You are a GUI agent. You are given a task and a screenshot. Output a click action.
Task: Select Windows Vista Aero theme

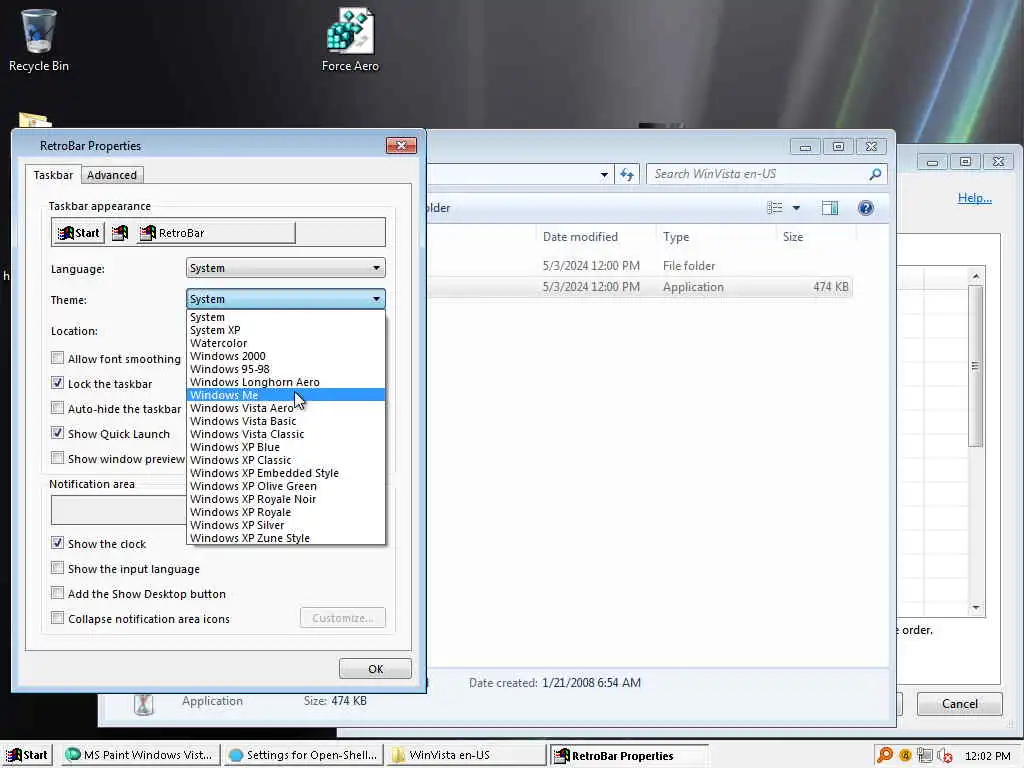286,408
